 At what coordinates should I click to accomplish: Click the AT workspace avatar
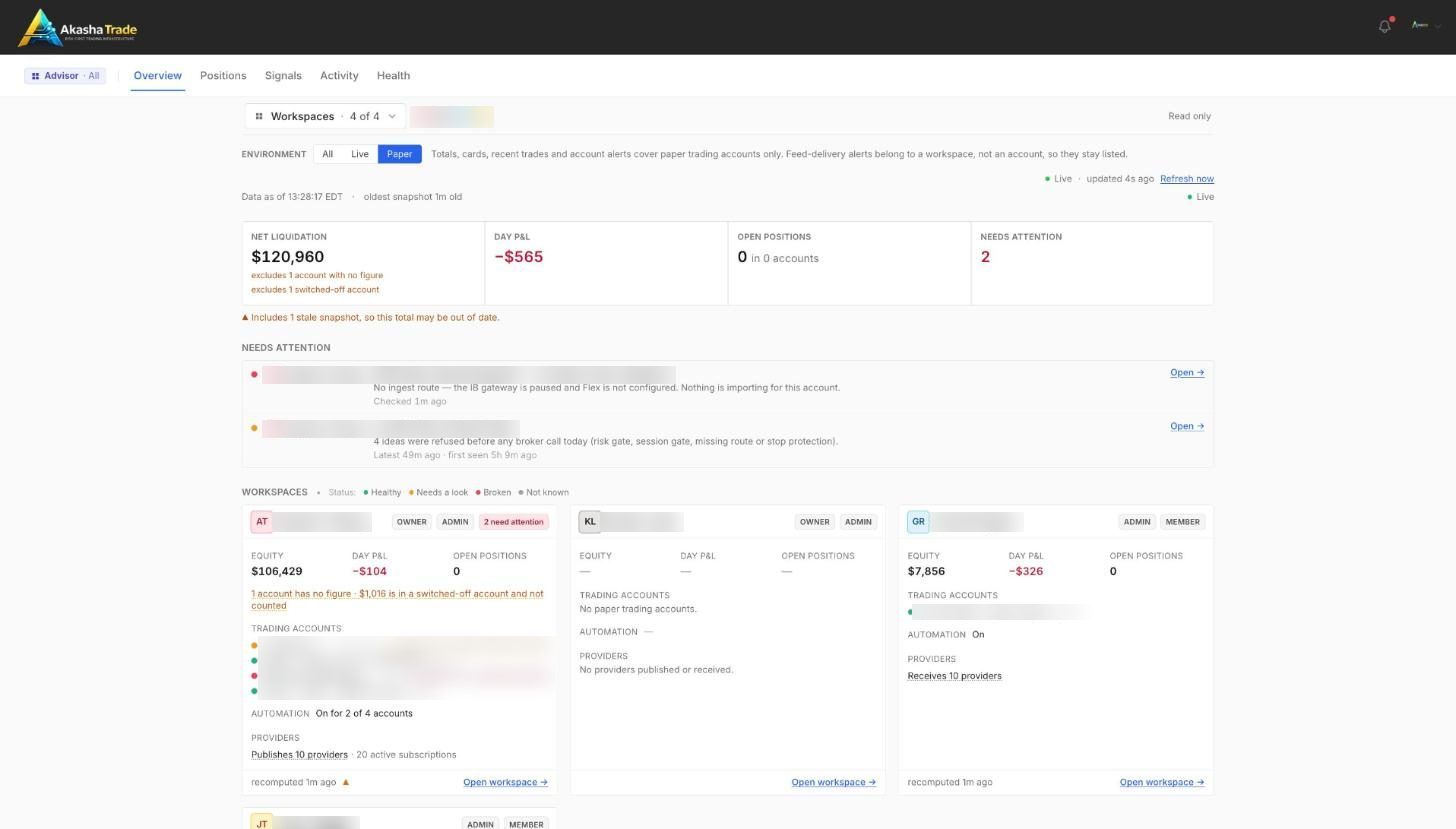point(262,522)
